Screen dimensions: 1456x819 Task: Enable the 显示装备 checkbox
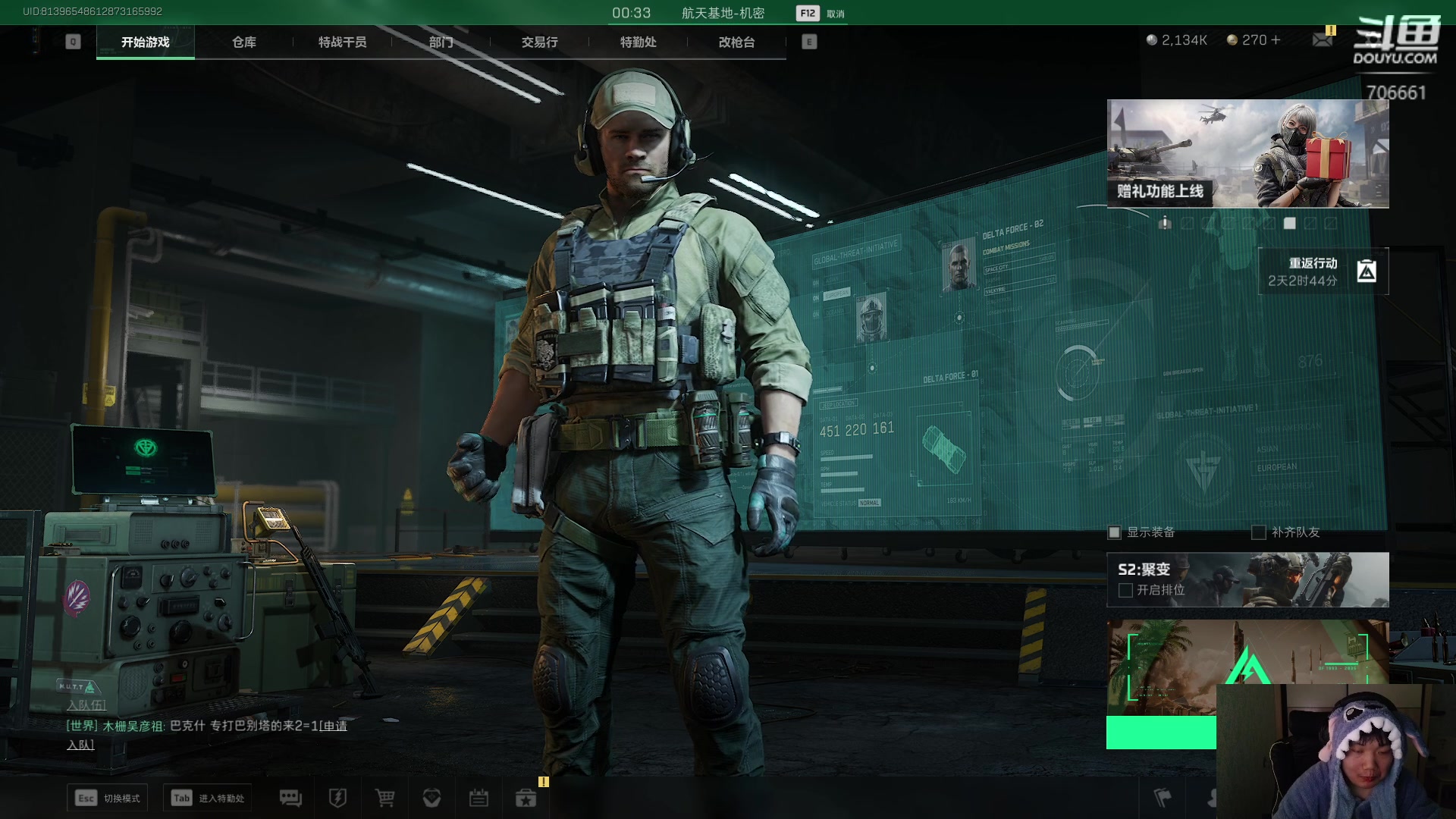click(1114, 532)
